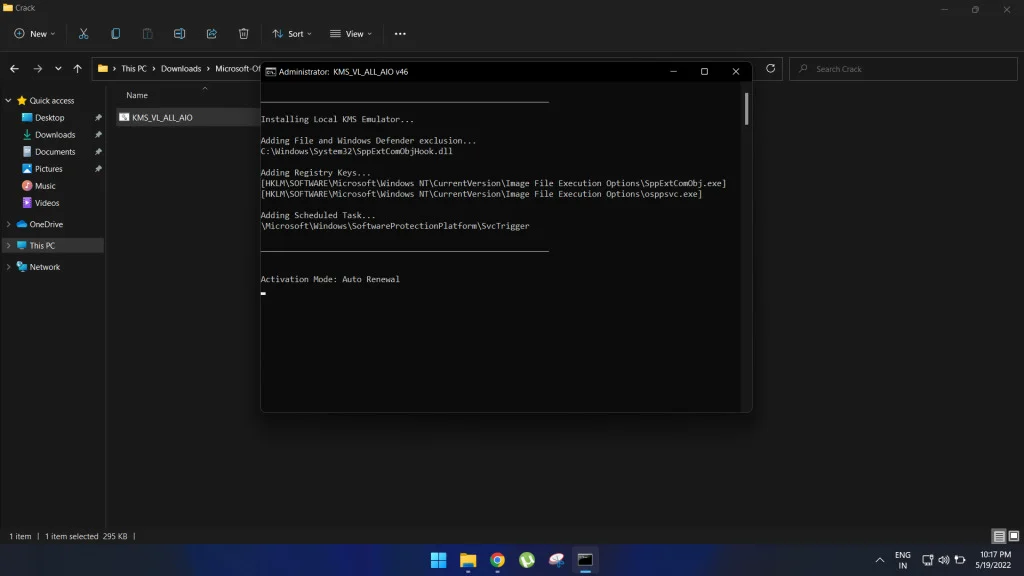Open the network tray icon
The height and width of the screenshot is (576, 1024).
pyautogui.click(x=927, y=560)
